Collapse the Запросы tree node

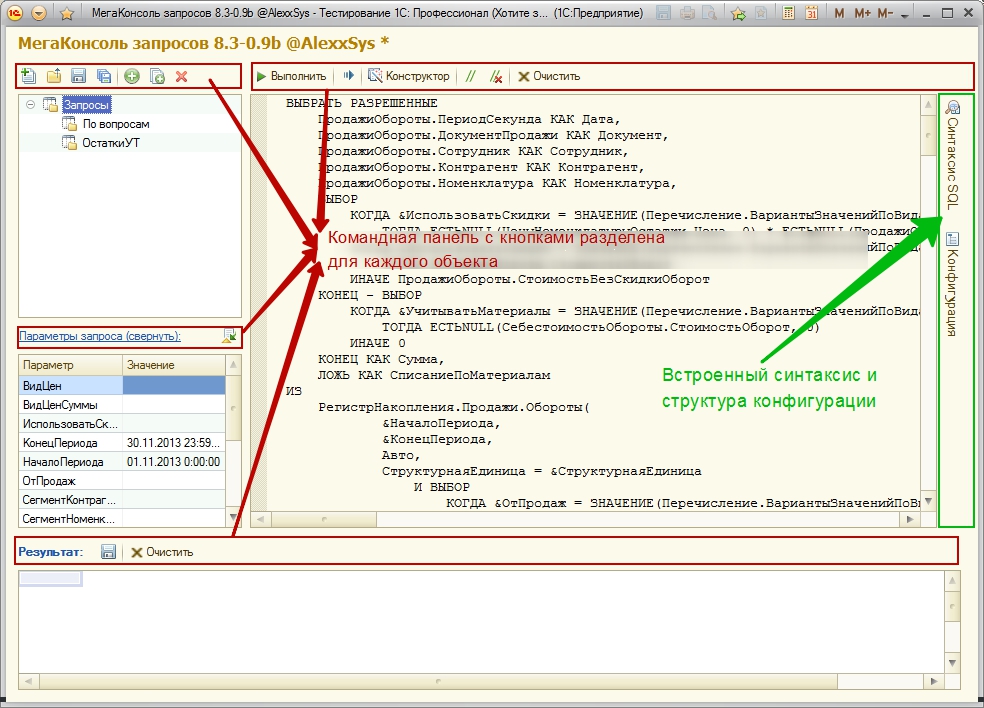31,105
